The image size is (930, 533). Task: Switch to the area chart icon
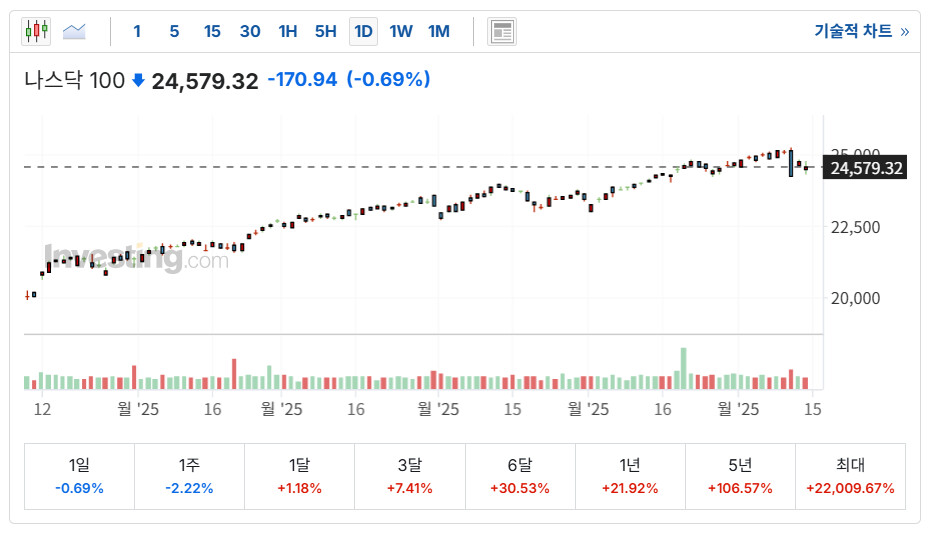coord(74,31)
